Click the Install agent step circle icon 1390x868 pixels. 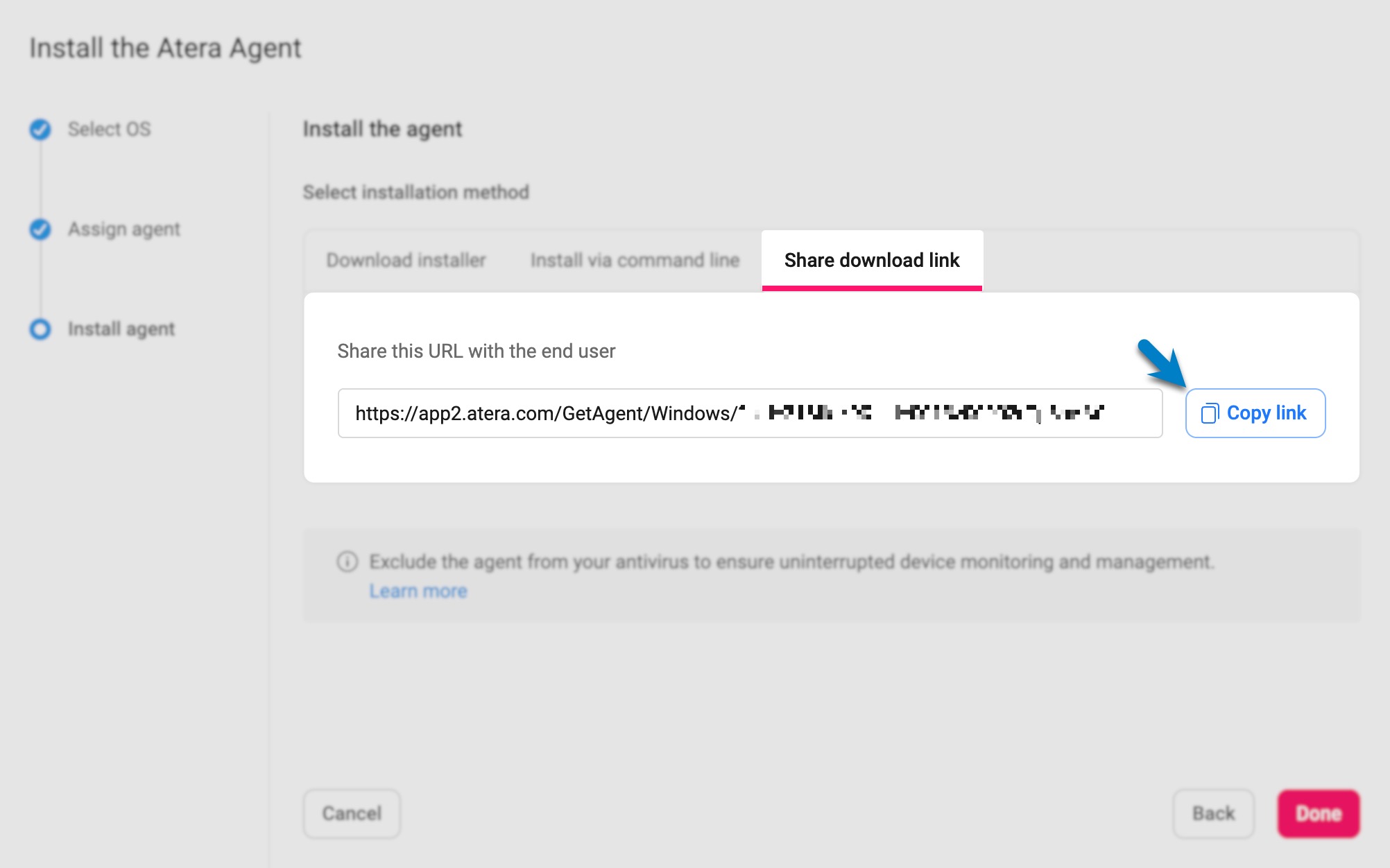click(40, 329)
